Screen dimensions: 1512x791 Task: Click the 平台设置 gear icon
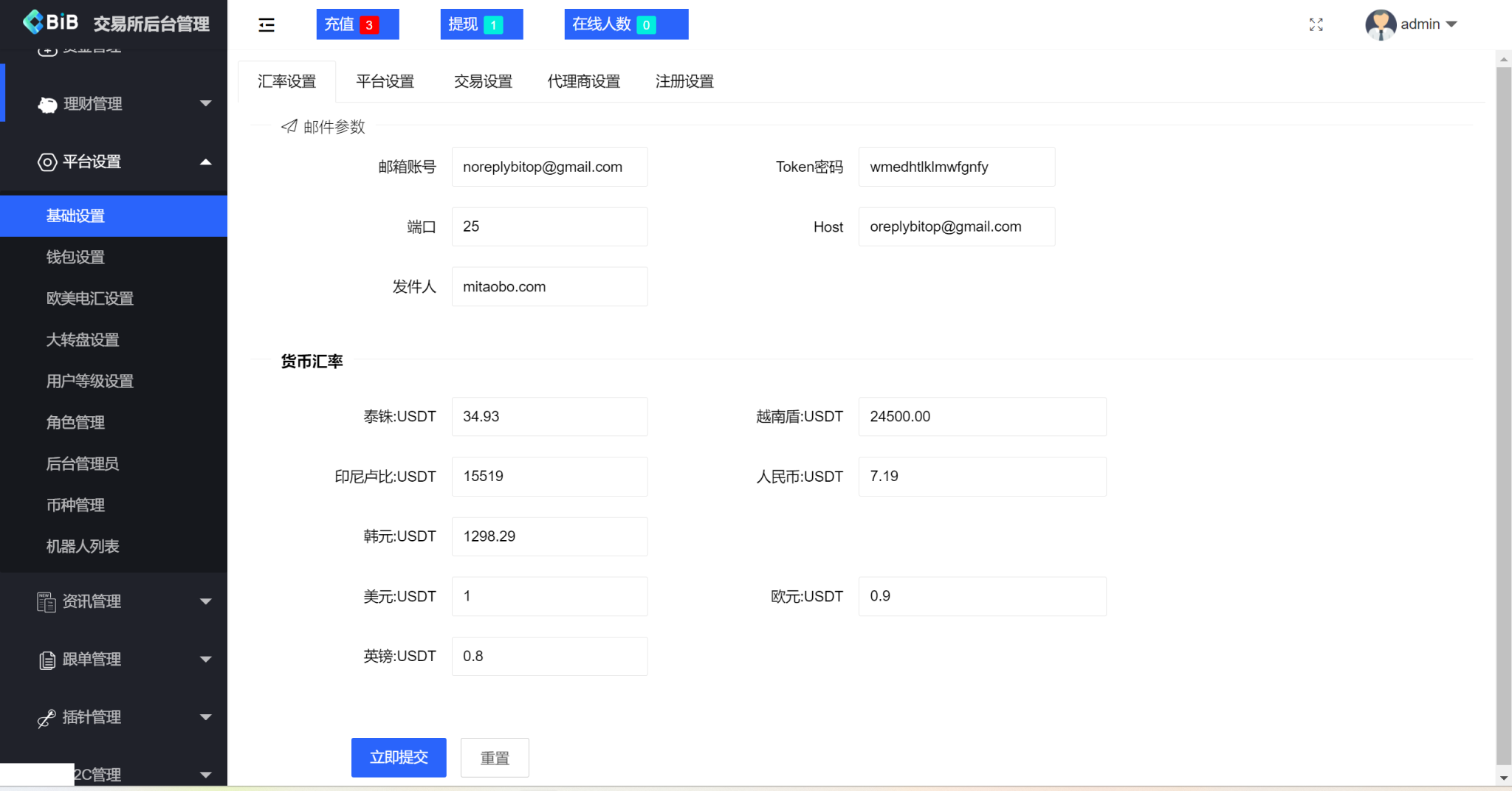[x=47, y=162]
